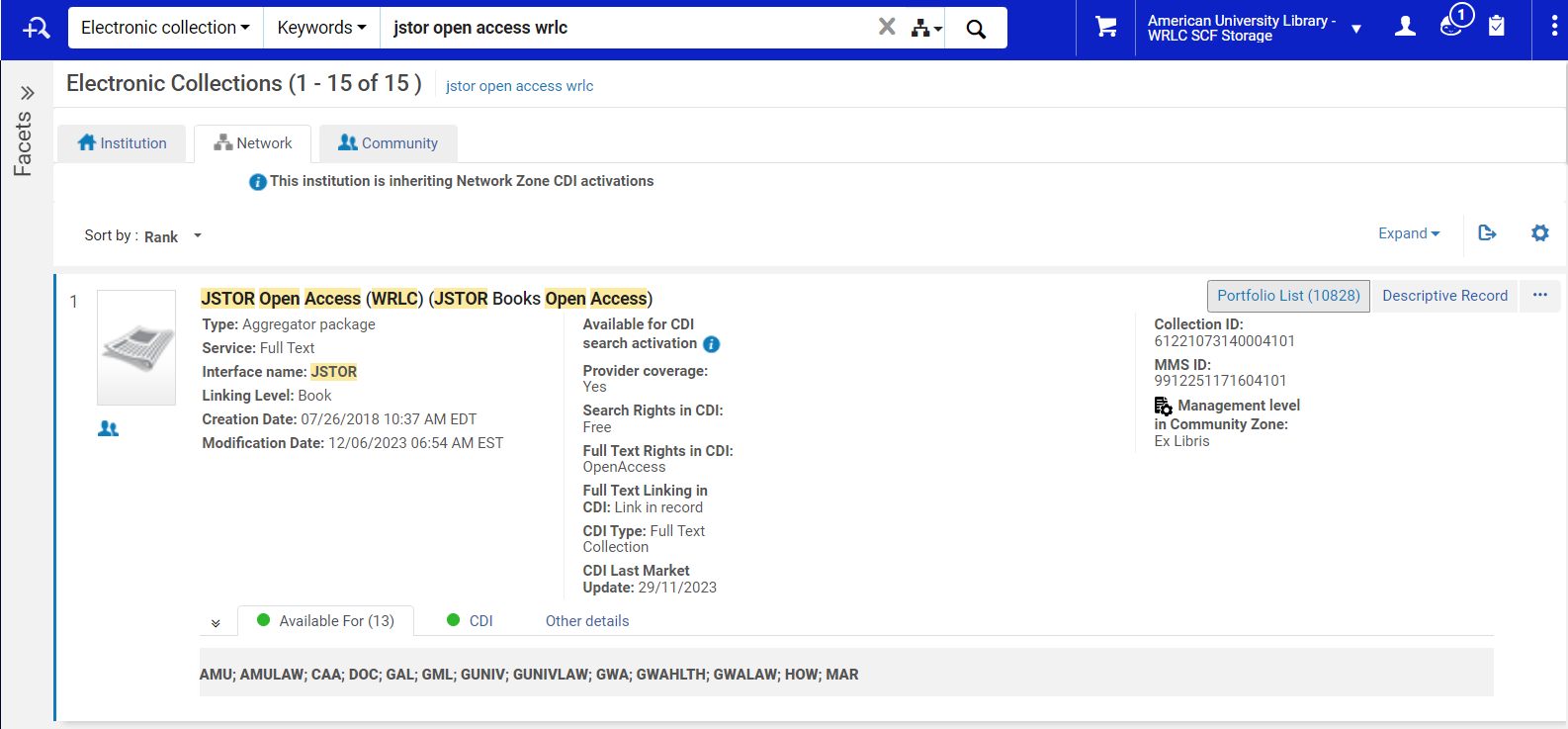Image resolution: width=1568 pixels, height=729 pixels.
Task: Click info icon beside CDI search activation
Action: click(x=711, y=344)
